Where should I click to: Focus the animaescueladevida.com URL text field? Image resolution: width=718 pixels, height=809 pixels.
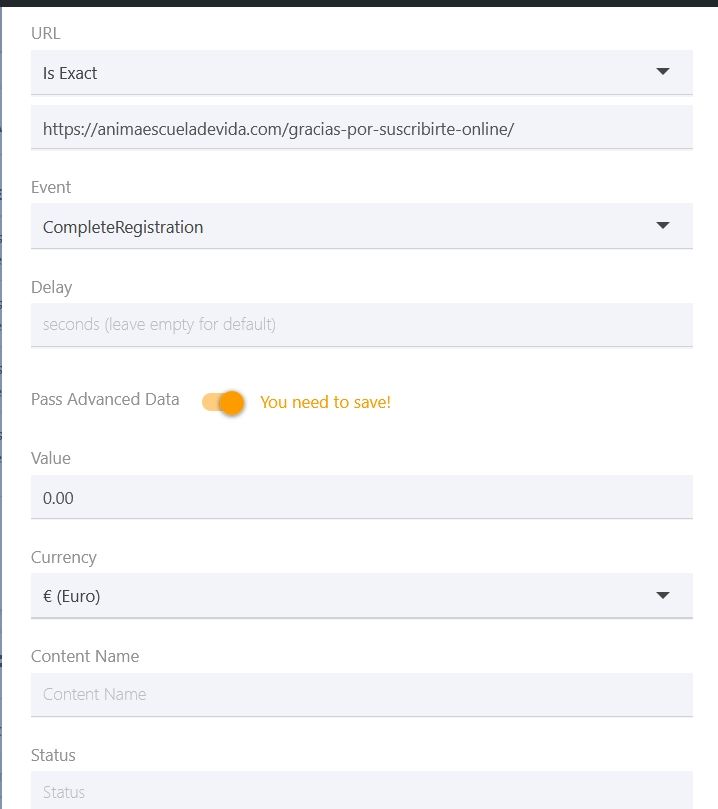tap(362, 127)
